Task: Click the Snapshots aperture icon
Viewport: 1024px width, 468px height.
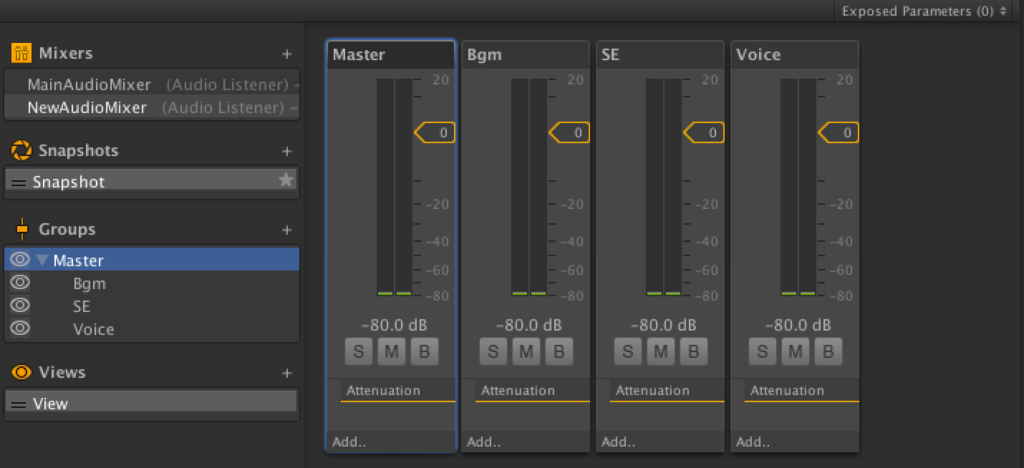Action: tap(22, 151)
